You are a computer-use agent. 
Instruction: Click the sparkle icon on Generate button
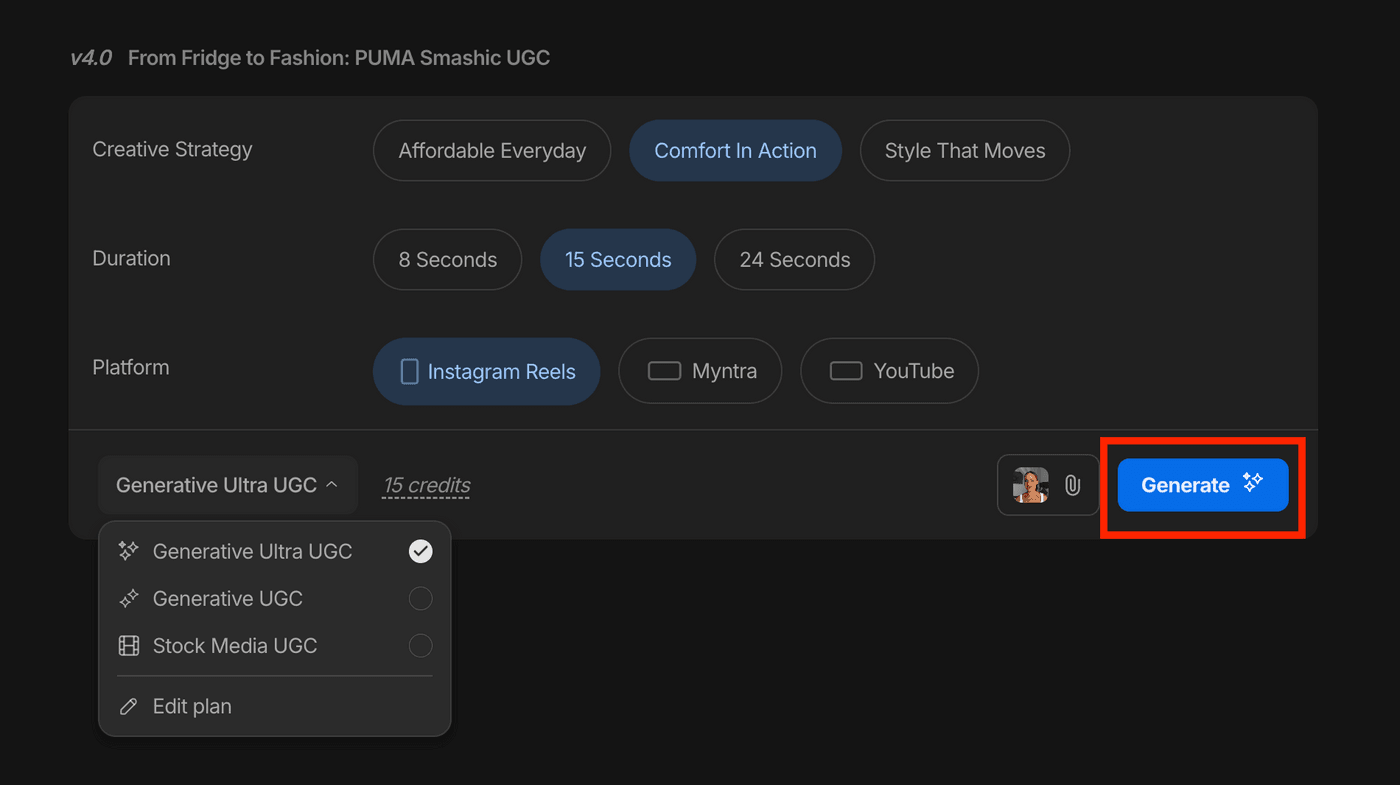tap(1253, 483)
